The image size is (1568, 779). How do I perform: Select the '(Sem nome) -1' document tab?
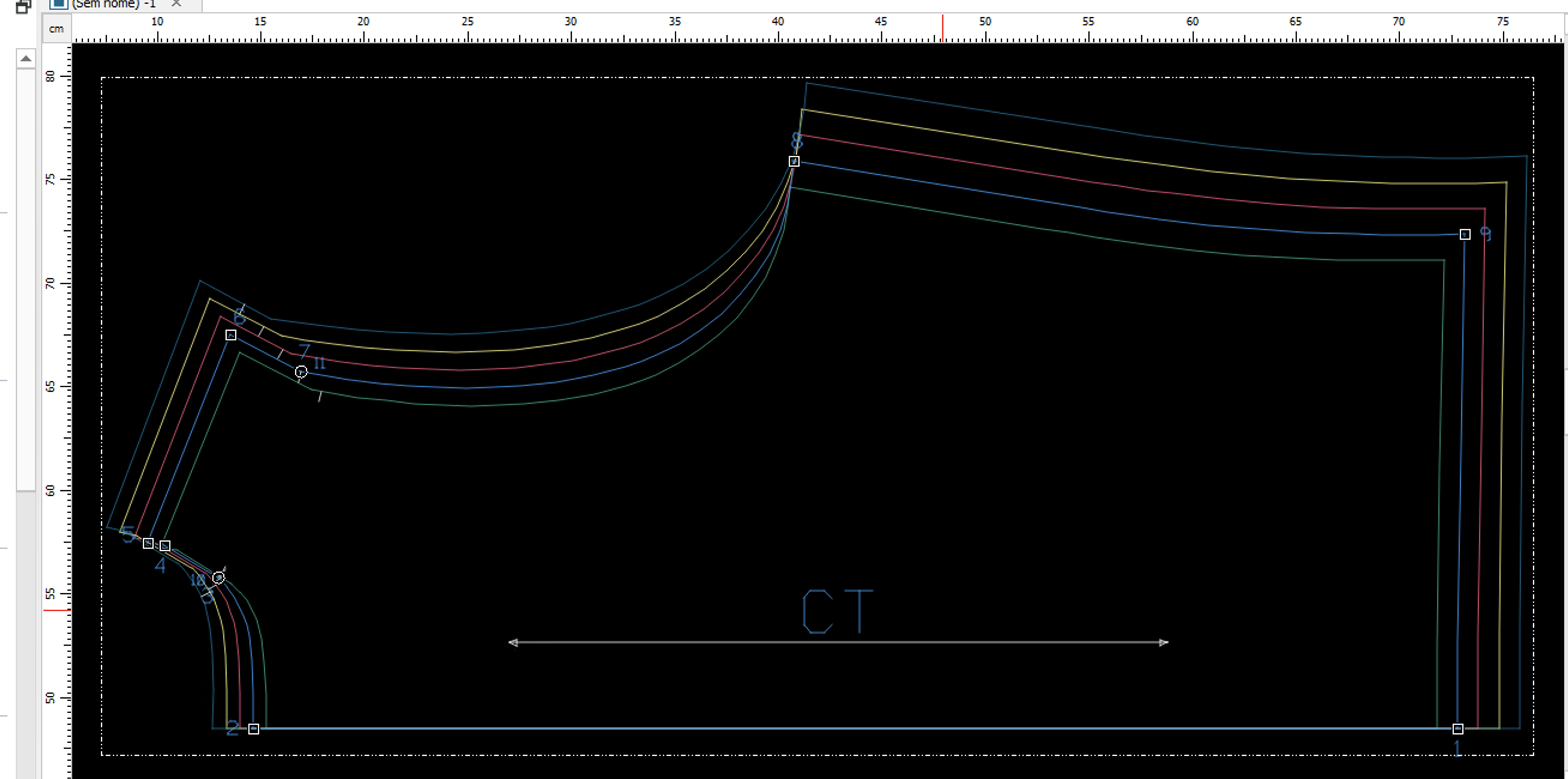pyautogui.click(x=114, y=4)
